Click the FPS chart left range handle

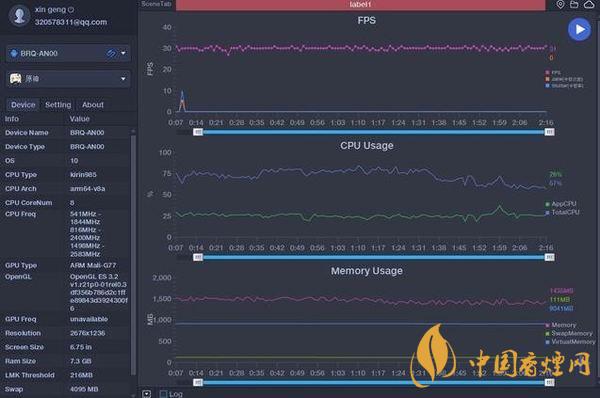pos(198,132)
